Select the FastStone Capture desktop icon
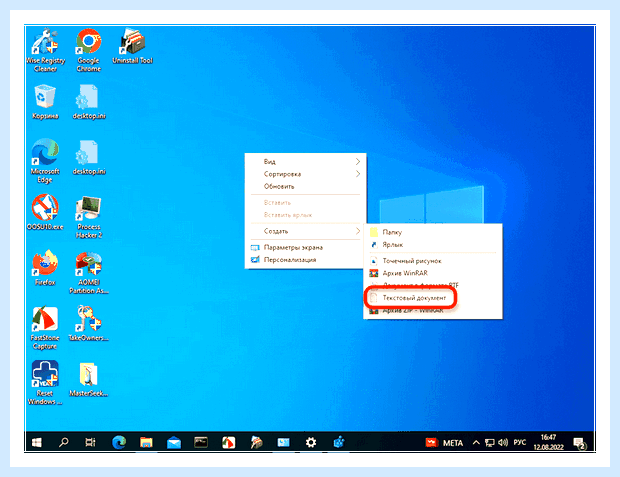Image resolution: width=620 pixels, height=477 pixels. coord(45,328)
